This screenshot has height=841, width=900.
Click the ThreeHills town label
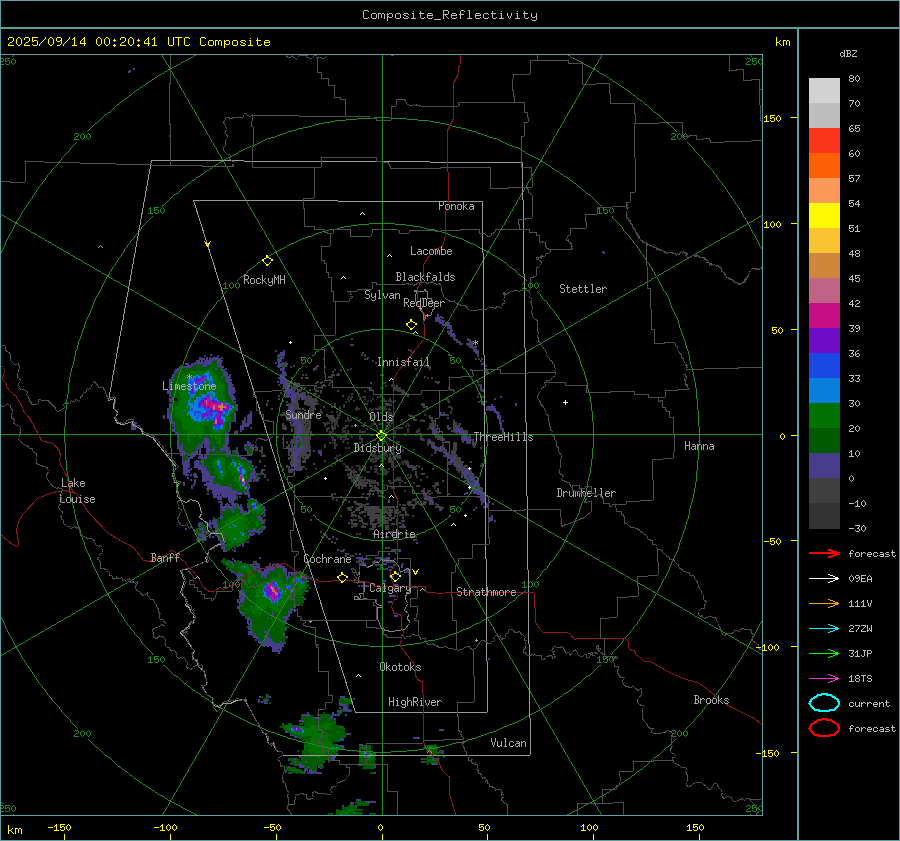(x=503, y=437)
